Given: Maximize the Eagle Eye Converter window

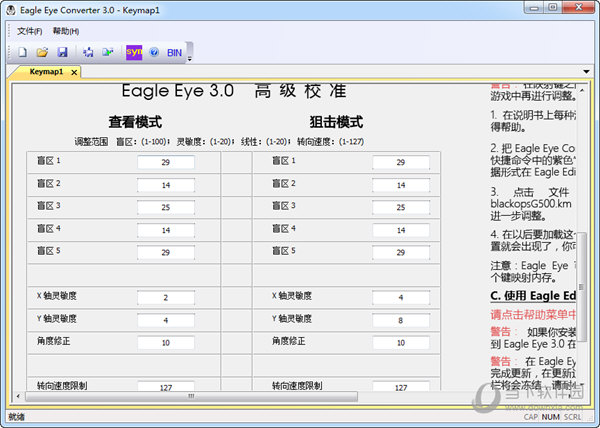Looking at the screenshot, I should point(553,8).
